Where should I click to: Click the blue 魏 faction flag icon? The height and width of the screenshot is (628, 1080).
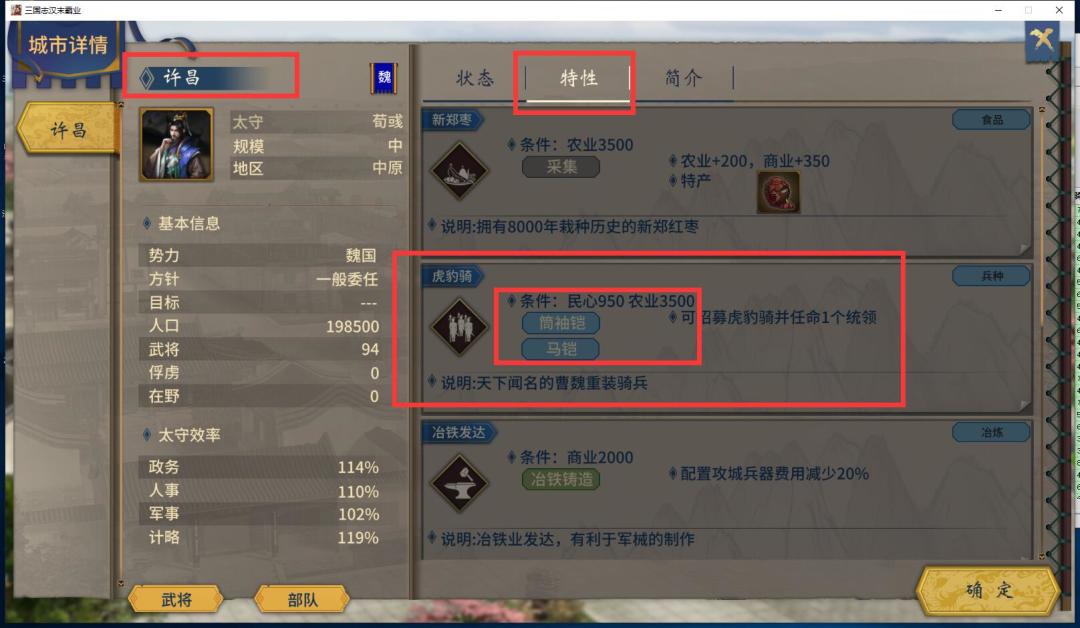coord(384,78)
